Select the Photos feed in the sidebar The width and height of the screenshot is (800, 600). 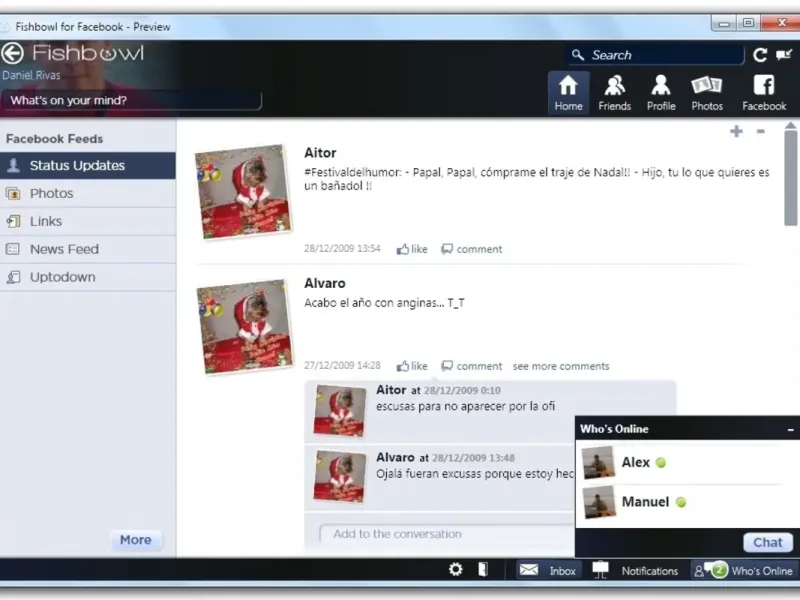88,193
